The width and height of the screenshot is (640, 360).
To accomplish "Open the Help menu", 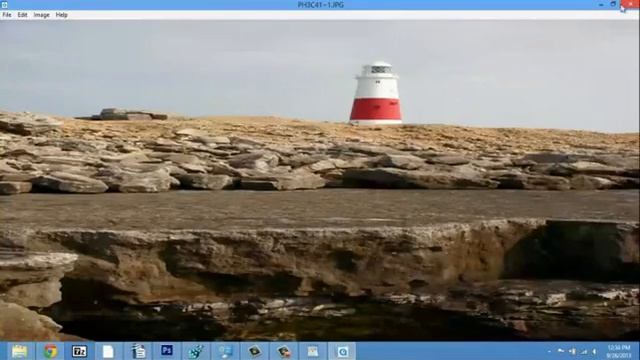I will click(x=62, y=15).
